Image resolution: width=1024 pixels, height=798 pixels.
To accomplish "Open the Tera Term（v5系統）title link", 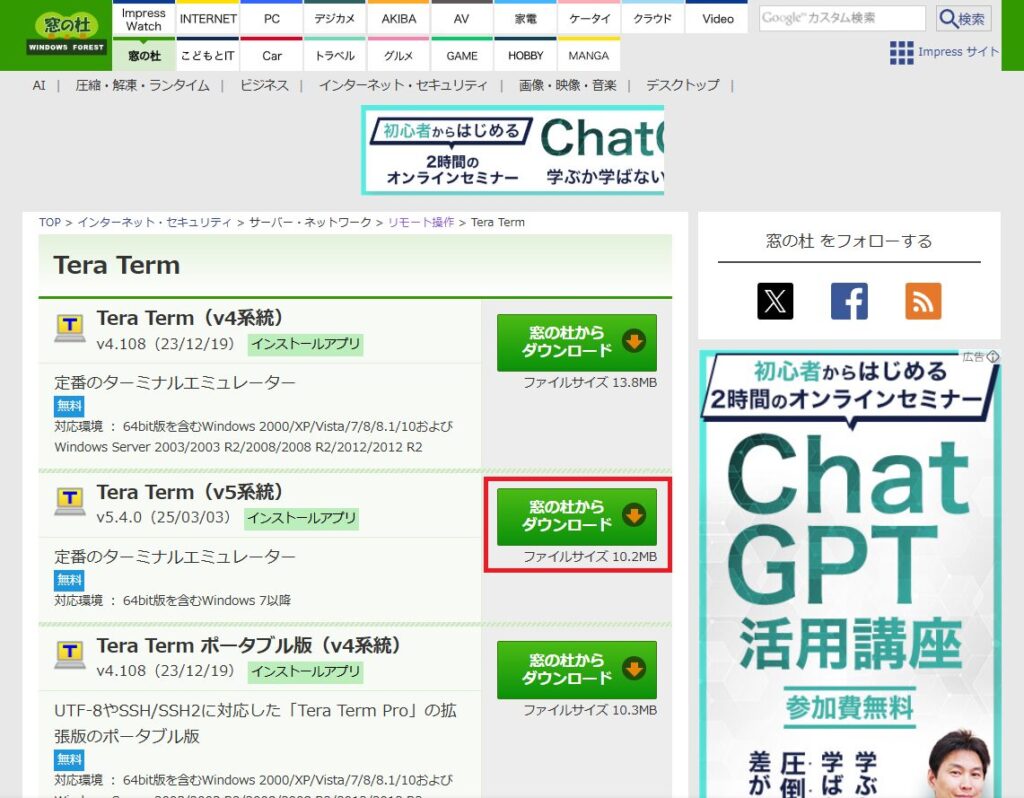I will [x=189, y=492].
